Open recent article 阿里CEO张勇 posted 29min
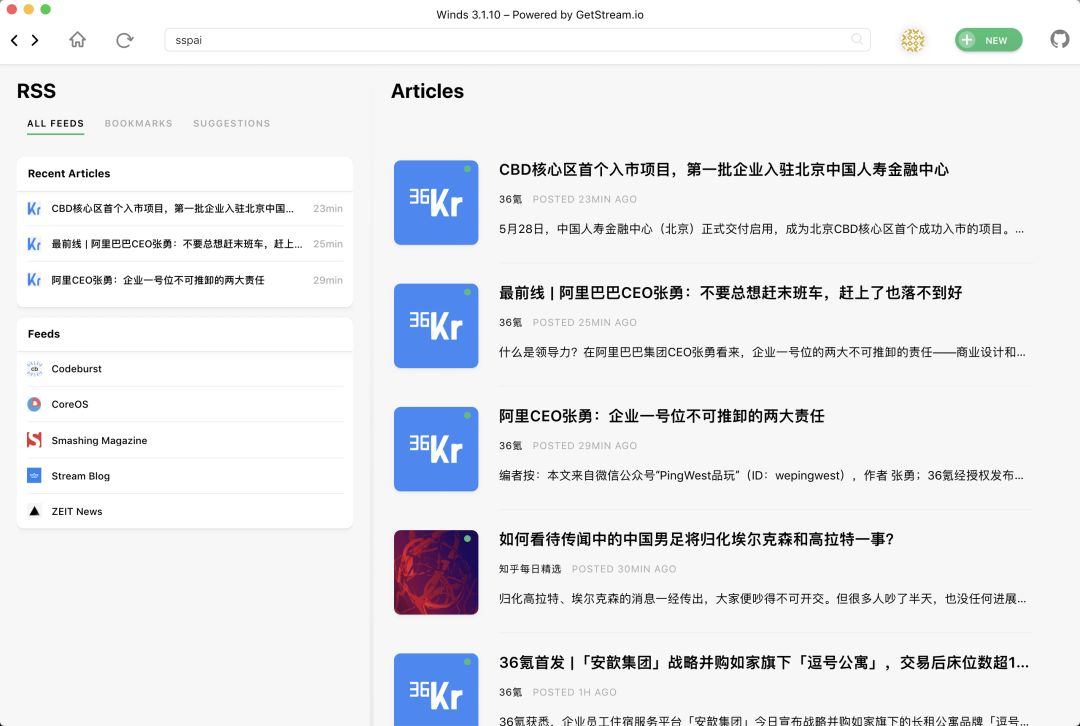 185,280
